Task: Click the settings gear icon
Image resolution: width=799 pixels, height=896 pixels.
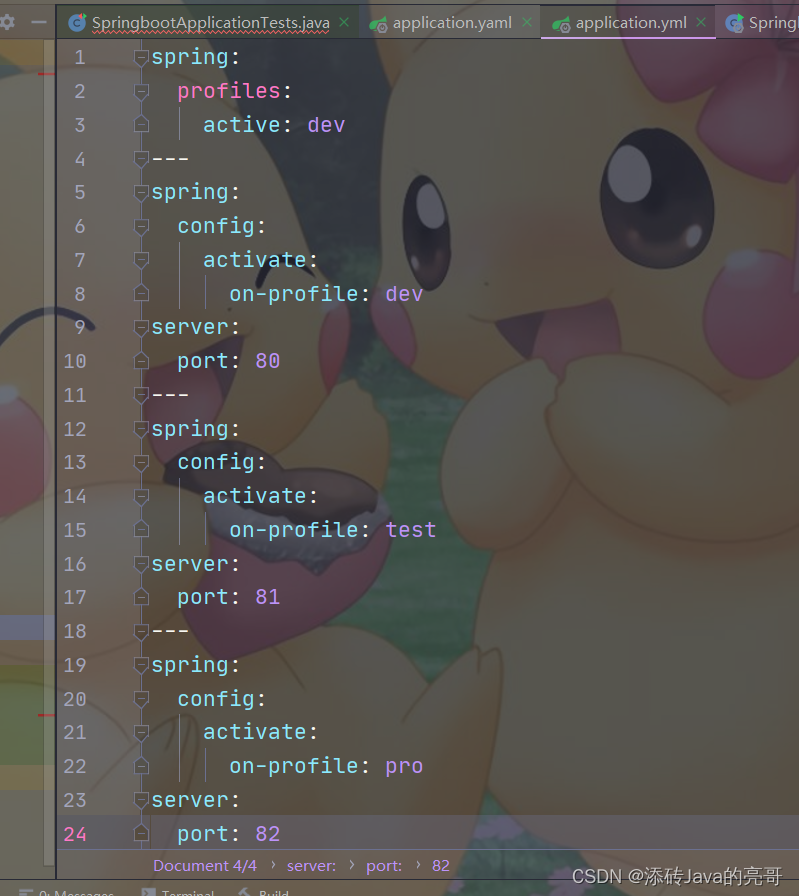Action: tap(7, 22)
